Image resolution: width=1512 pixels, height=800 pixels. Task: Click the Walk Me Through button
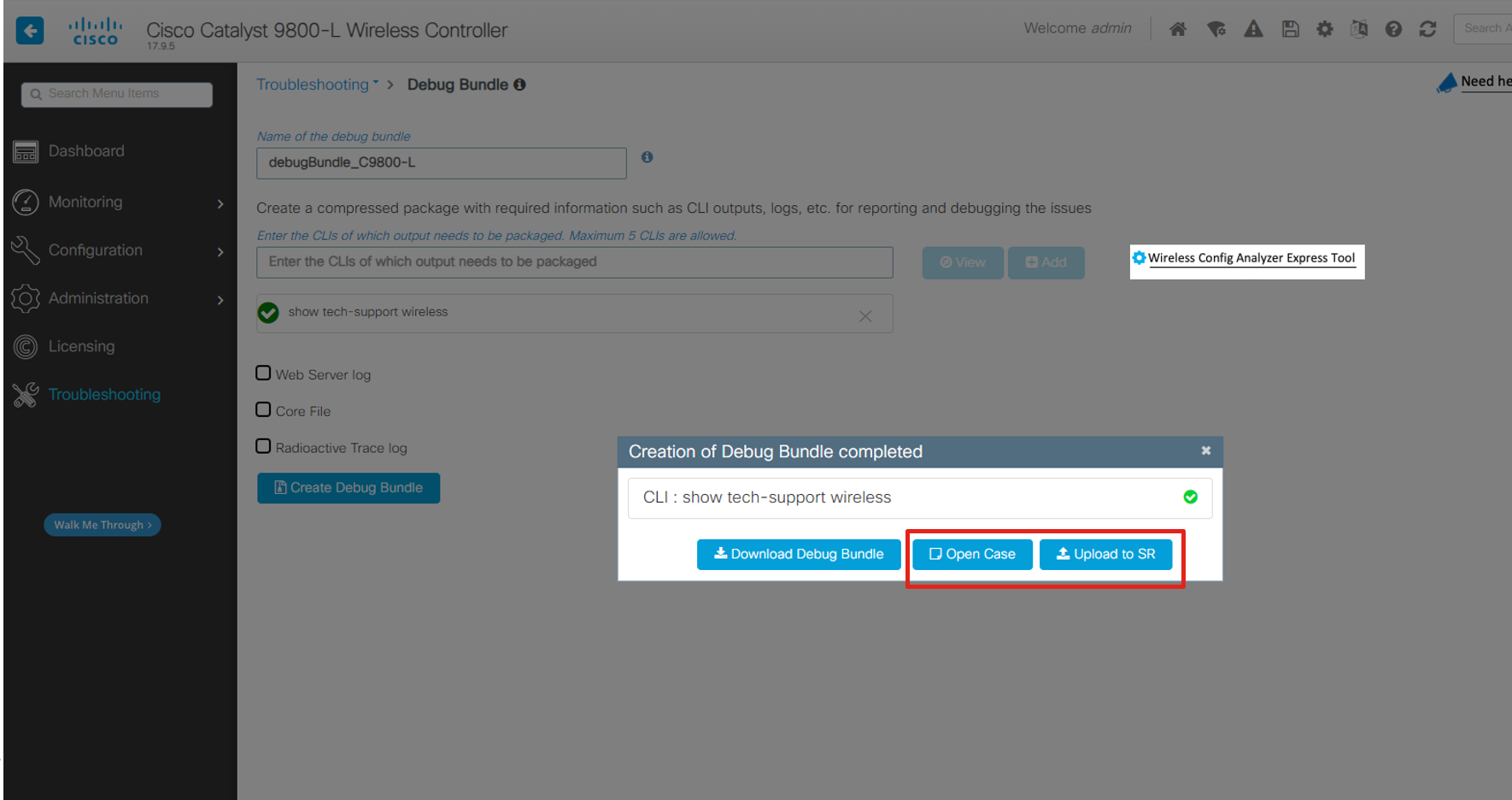[103, 525]
